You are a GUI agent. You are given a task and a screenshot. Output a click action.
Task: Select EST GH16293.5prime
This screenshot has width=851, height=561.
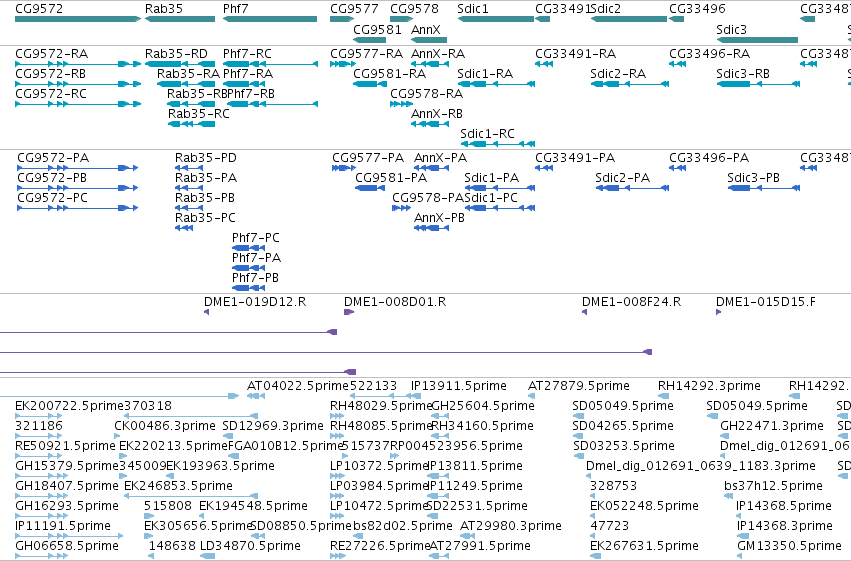tap(42, 516)
